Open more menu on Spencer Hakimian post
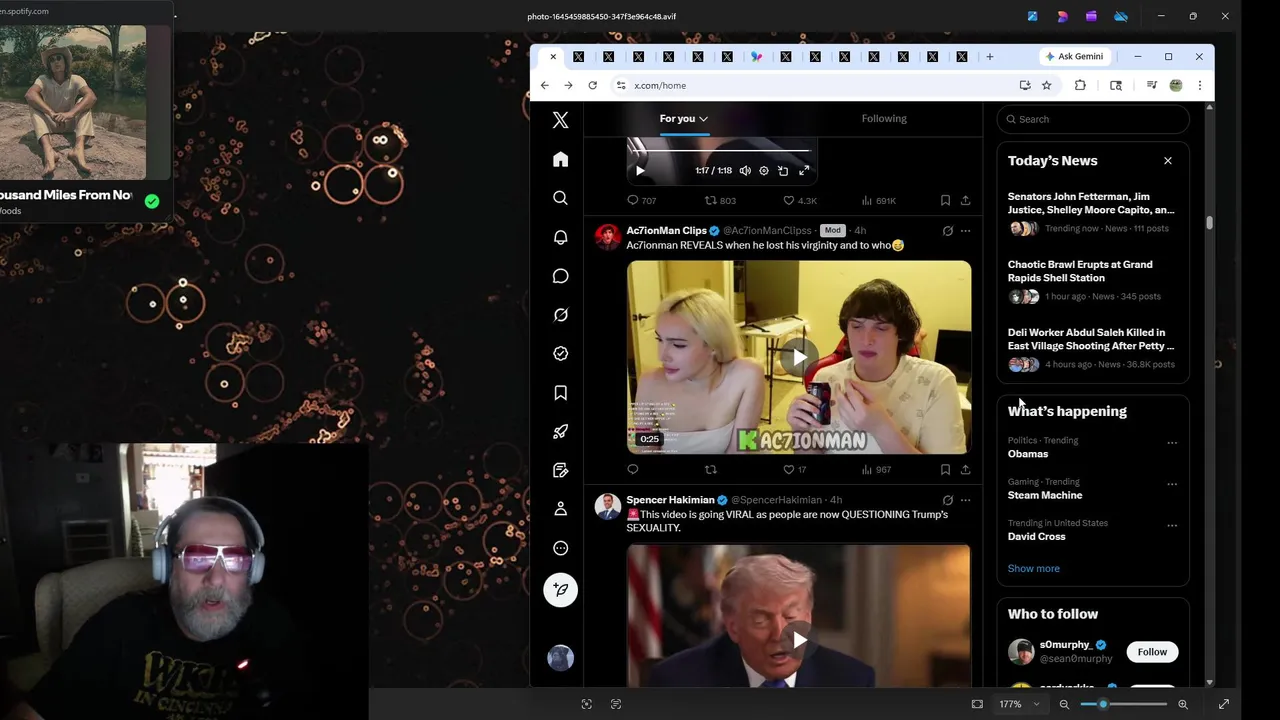Image resolution: width=1280 pixels, height=720 pixels. pyautogui.click(x=965, y=500)
